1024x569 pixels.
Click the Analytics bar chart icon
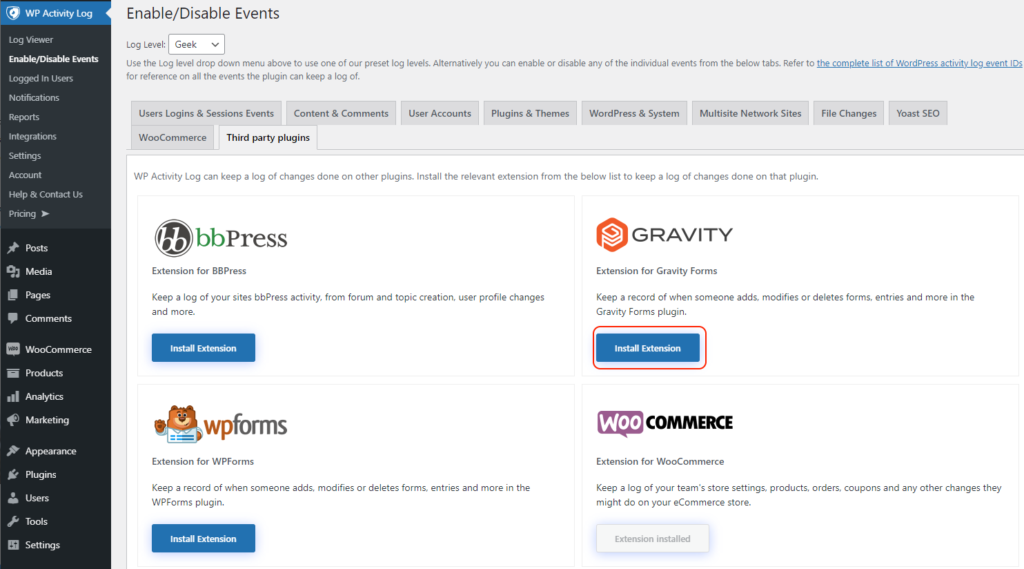point(13,396)
